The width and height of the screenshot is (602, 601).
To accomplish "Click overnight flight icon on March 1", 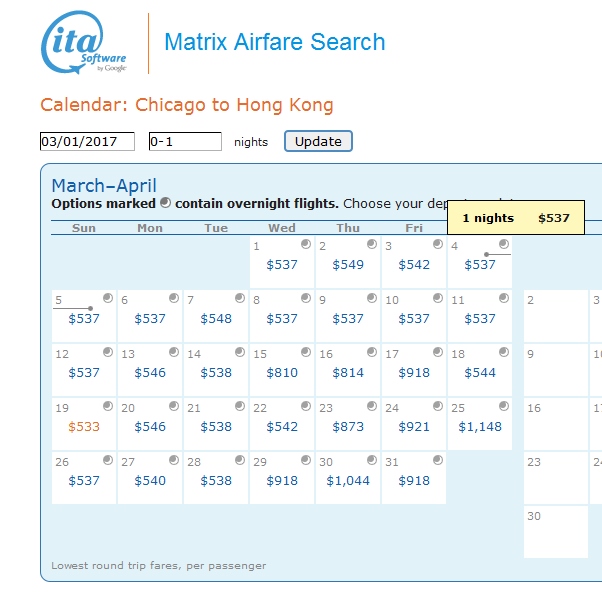I will click(x=305, y=244).
